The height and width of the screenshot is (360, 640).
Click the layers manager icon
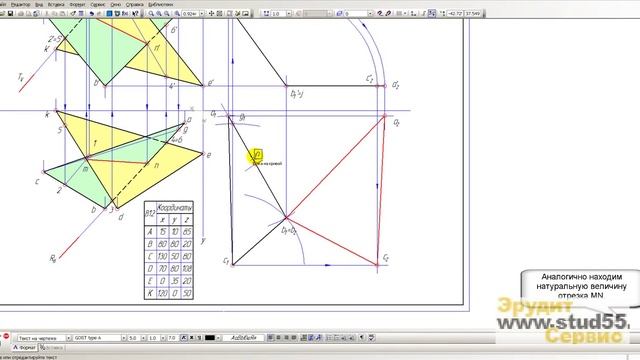click(339, 13)
